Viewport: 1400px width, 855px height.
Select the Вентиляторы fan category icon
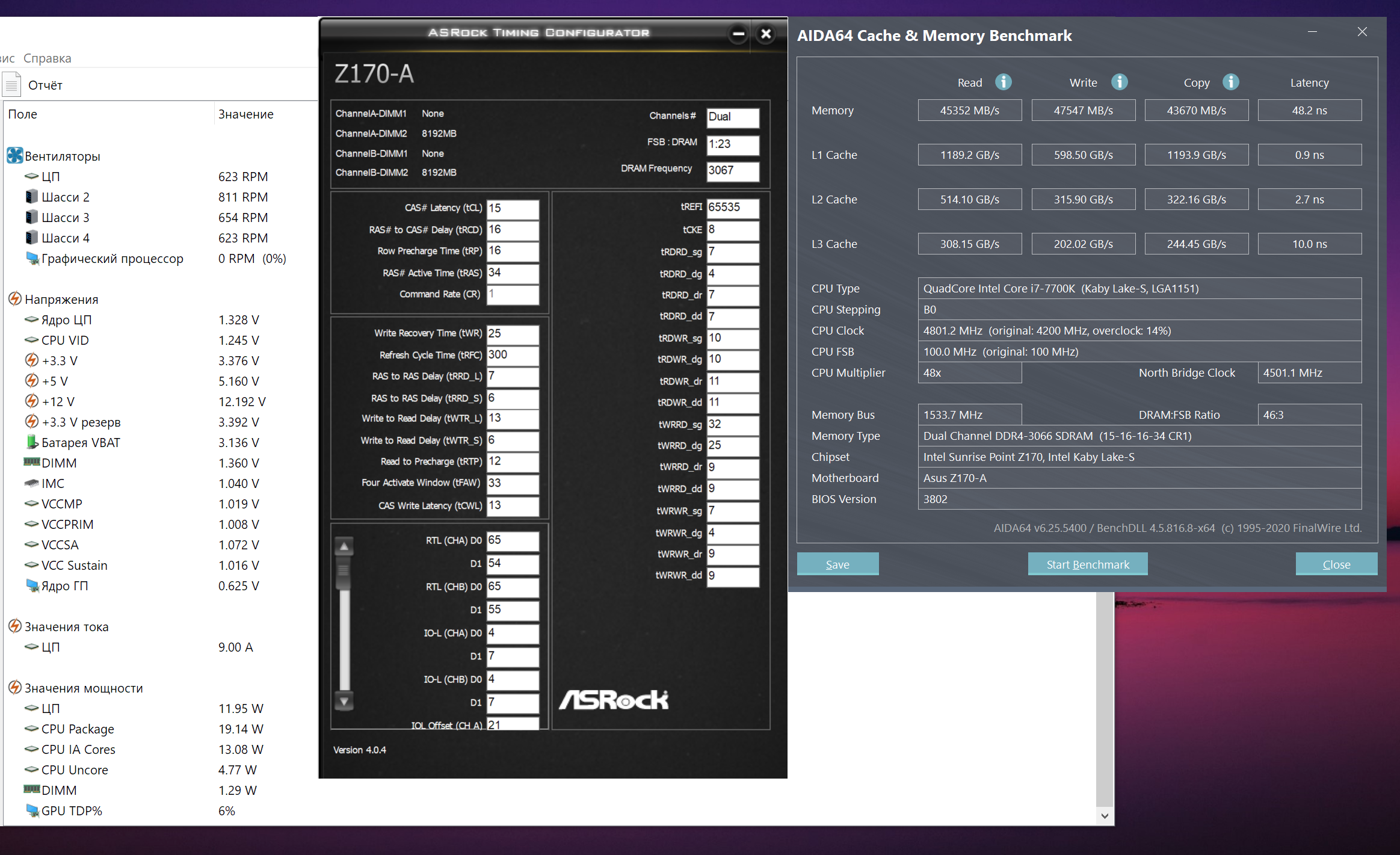pyautogui.click(x=14, y=156)
